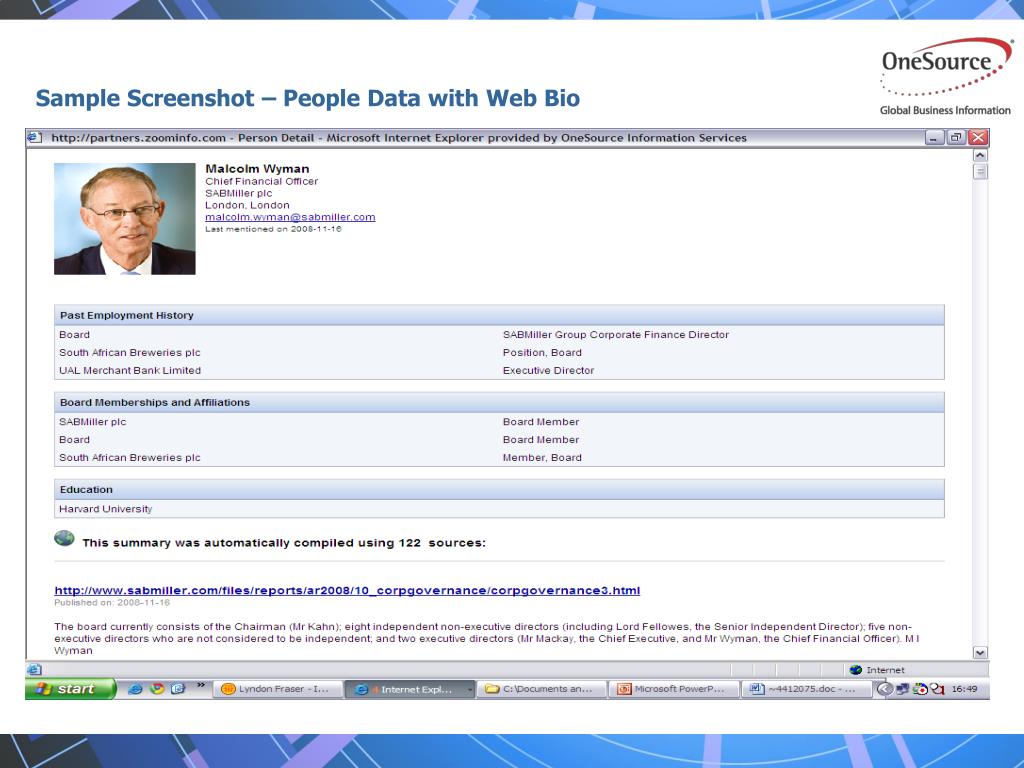The height and width of the screenshot is (768, 1024).
Task: Switch to ~4412075.doc Word taskbar window
Action: (x=806, y=689)
